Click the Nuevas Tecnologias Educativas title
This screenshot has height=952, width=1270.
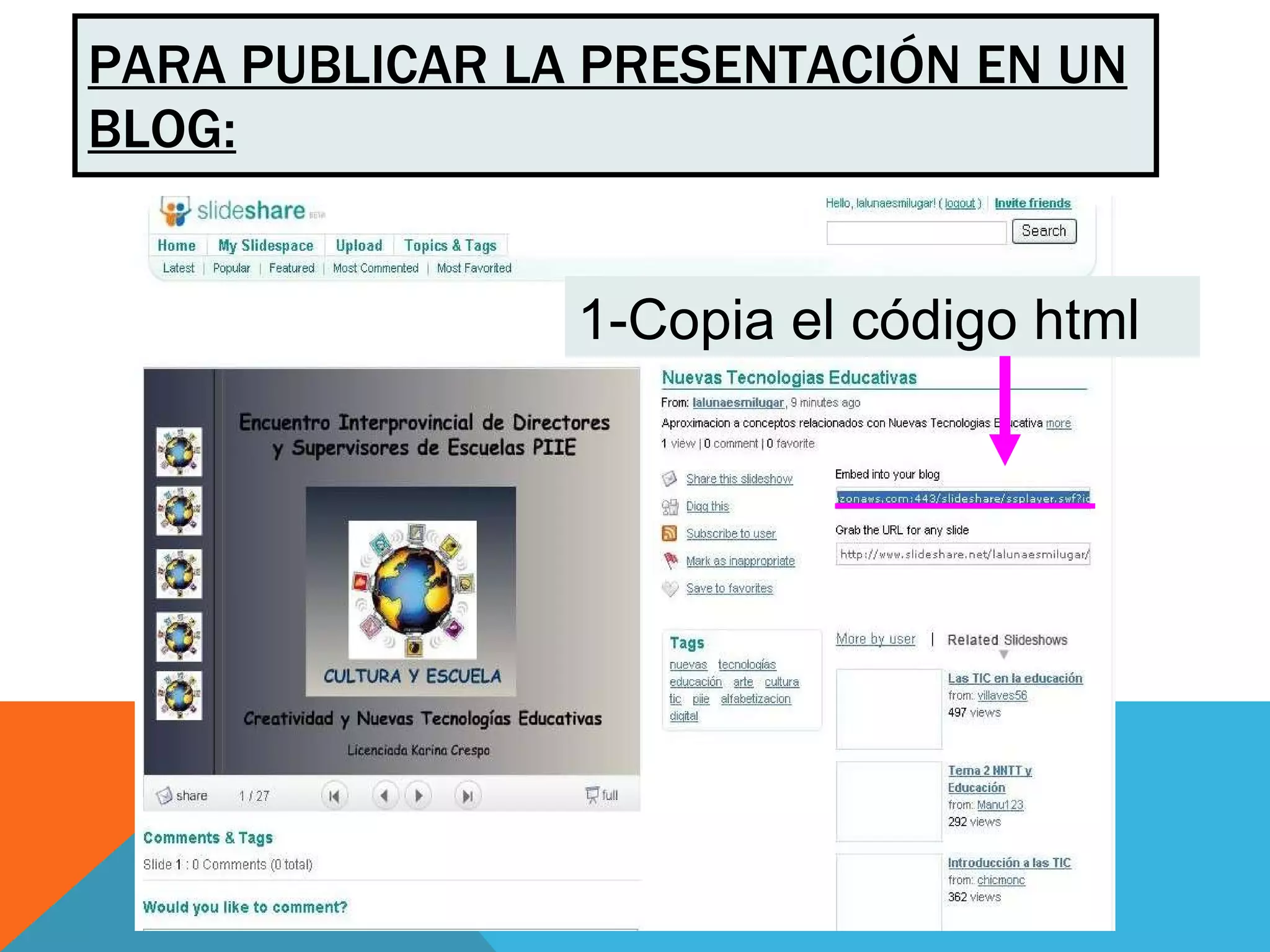click(x=789, y=377)
